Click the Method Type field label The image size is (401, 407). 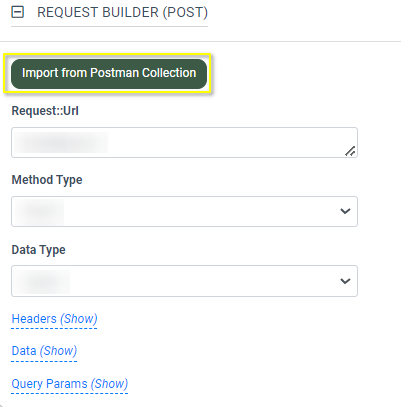pos(47,180)
